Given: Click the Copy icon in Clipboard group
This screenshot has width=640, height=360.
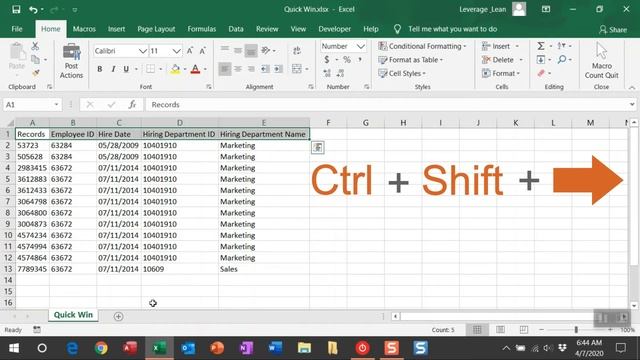Looking at the screenshot, I should coord(36,60).
